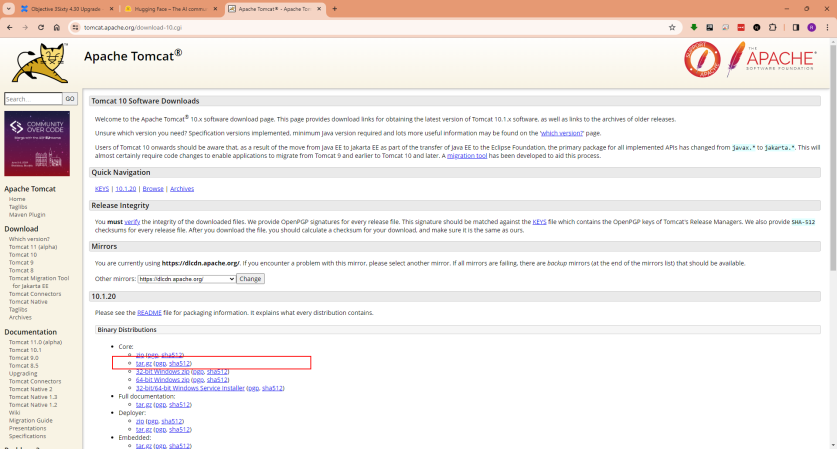
Task: Bookmark this page with the star icon
Action: tap(672, 27)
